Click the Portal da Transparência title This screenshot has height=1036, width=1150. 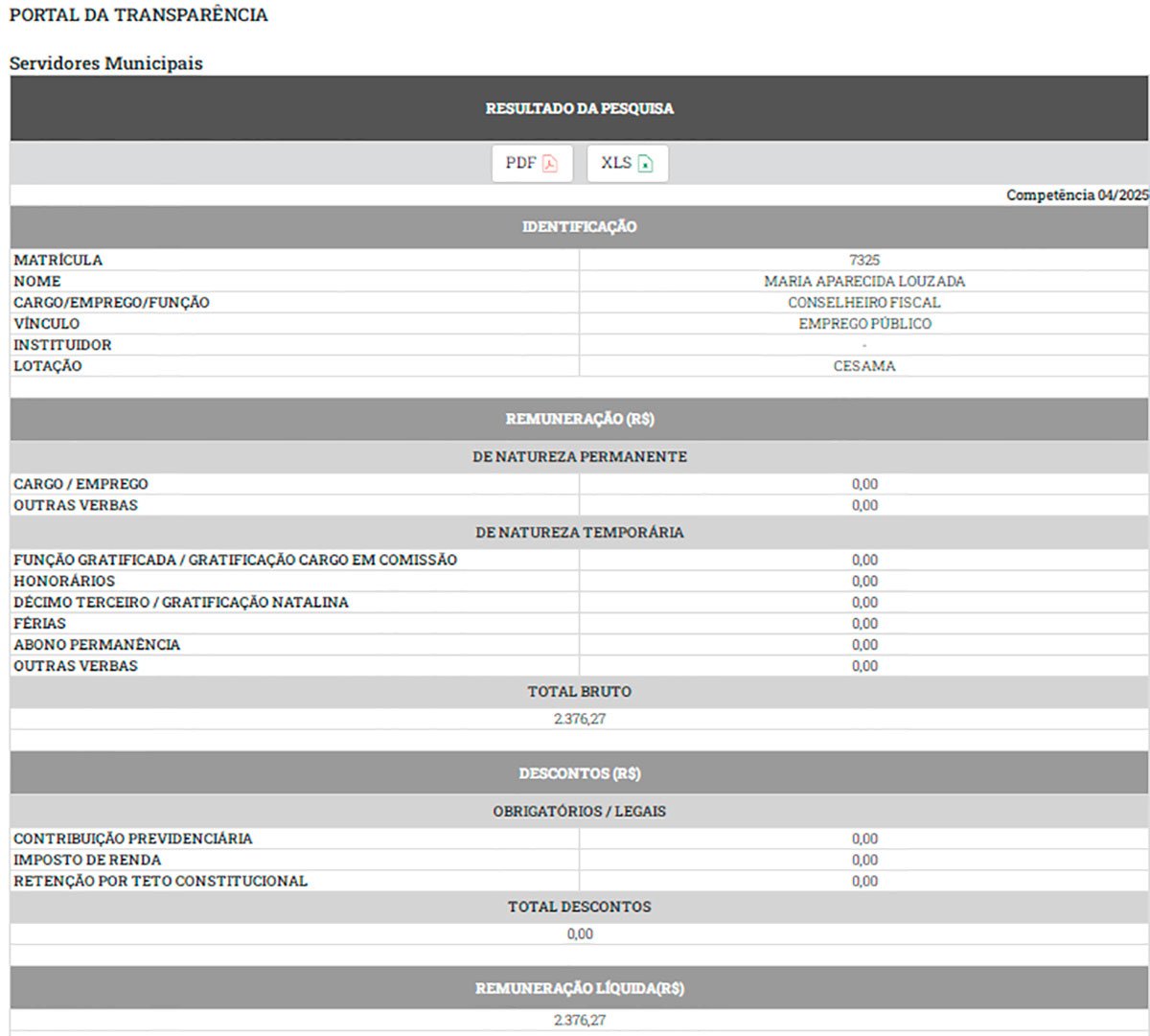point(139,15)
